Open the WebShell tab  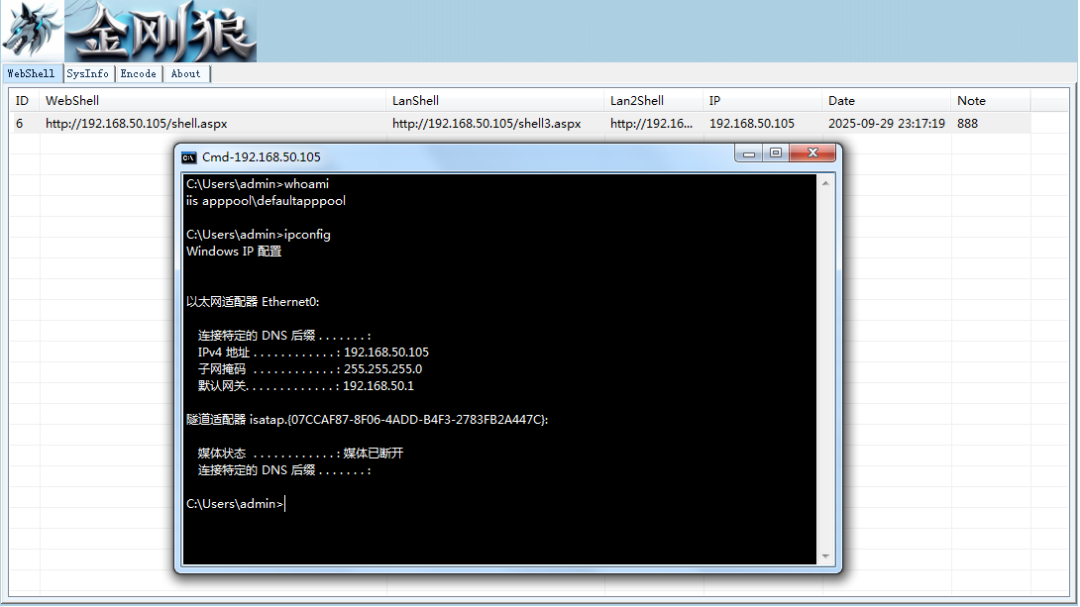[x=31, y=74]
